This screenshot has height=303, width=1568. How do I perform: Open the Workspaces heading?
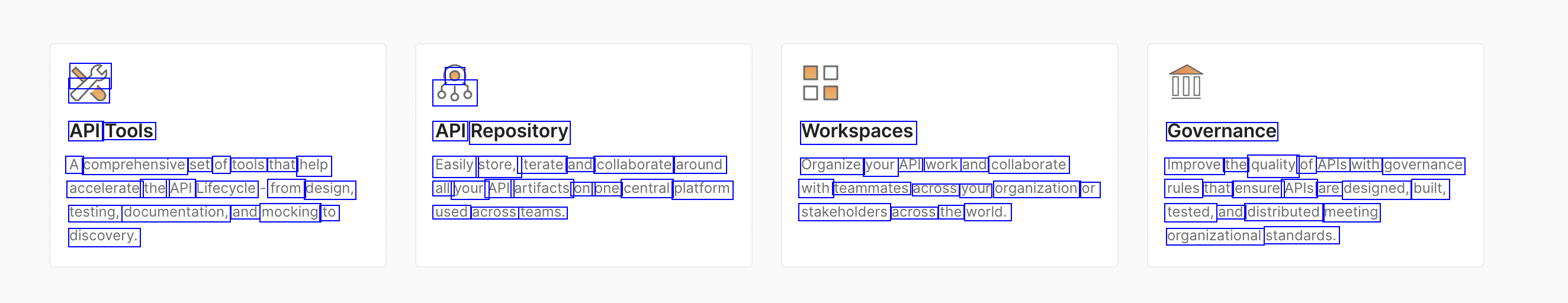pyautogui.click(x=857, y=131)
